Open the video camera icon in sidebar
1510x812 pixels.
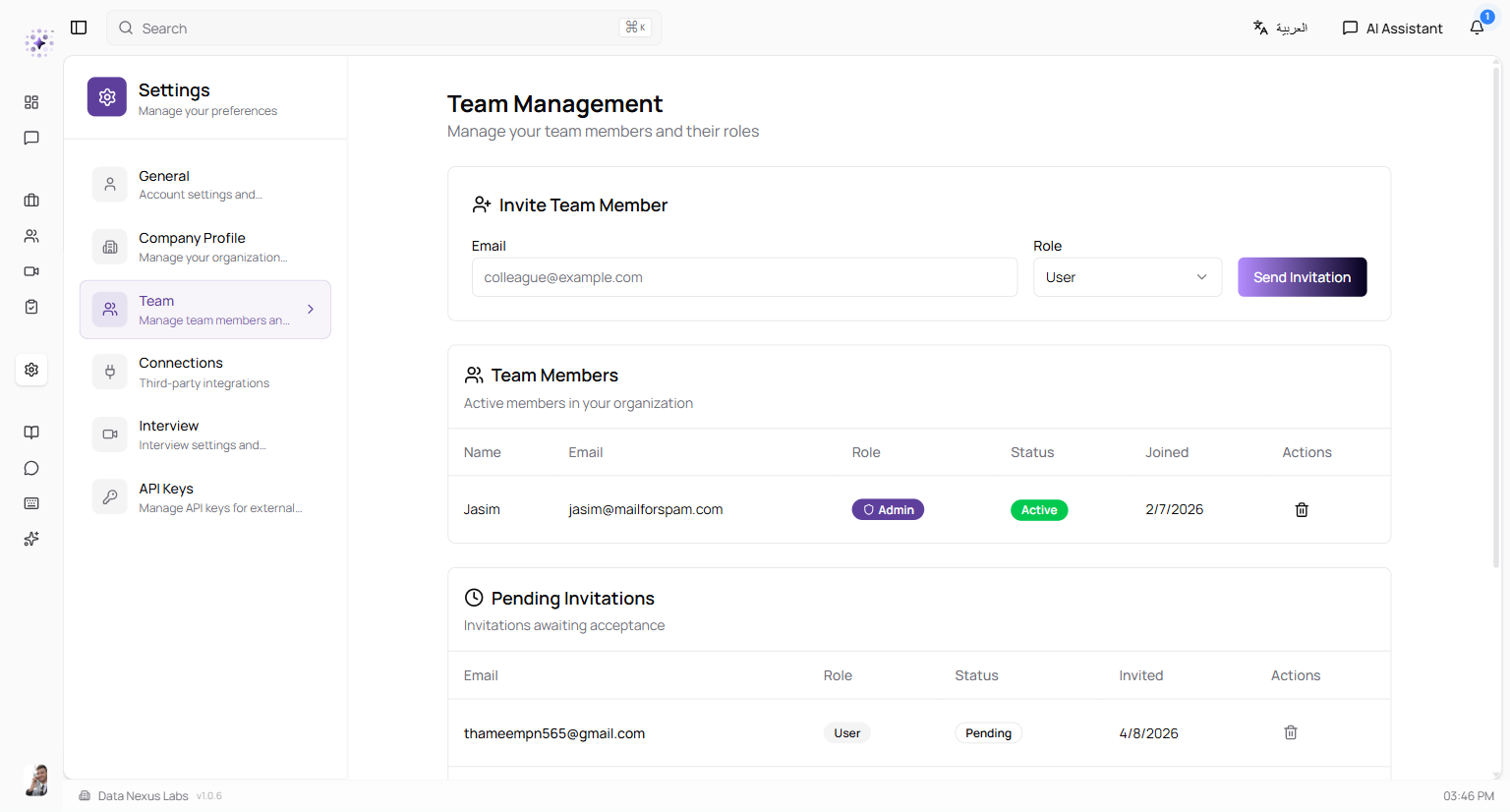31,271
